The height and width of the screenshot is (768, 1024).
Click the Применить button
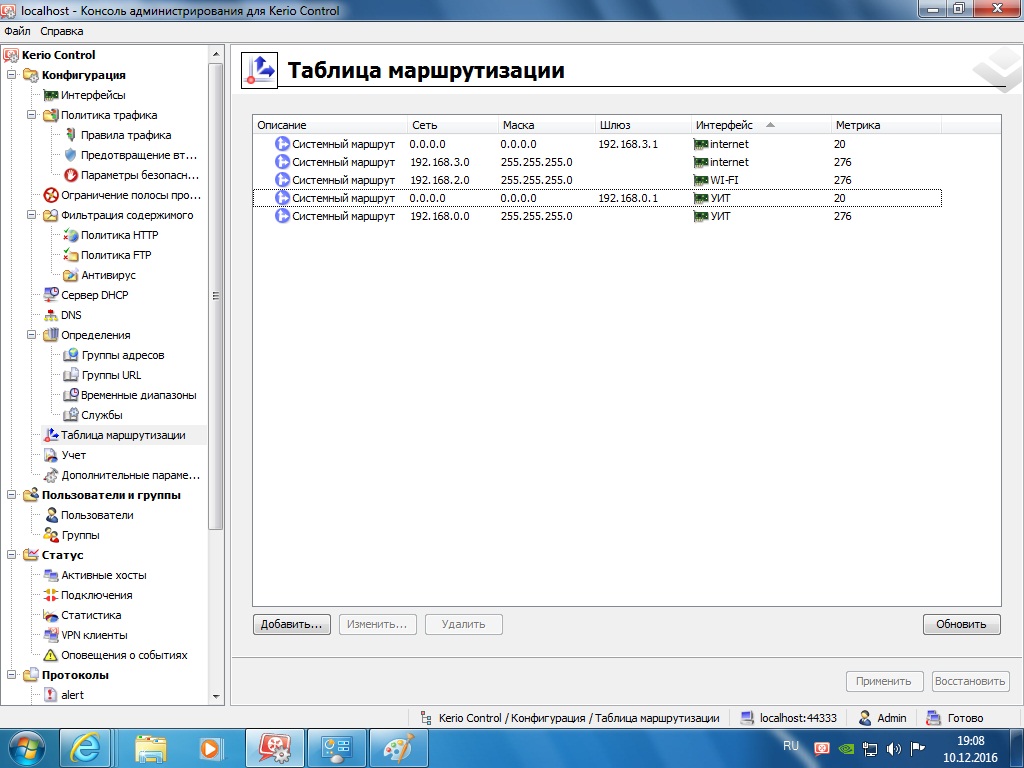[x=884, y=681]
